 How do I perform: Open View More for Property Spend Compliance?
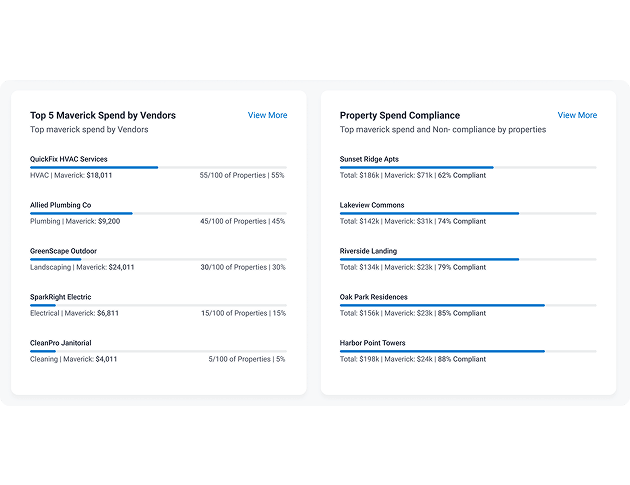click(577, 115)
